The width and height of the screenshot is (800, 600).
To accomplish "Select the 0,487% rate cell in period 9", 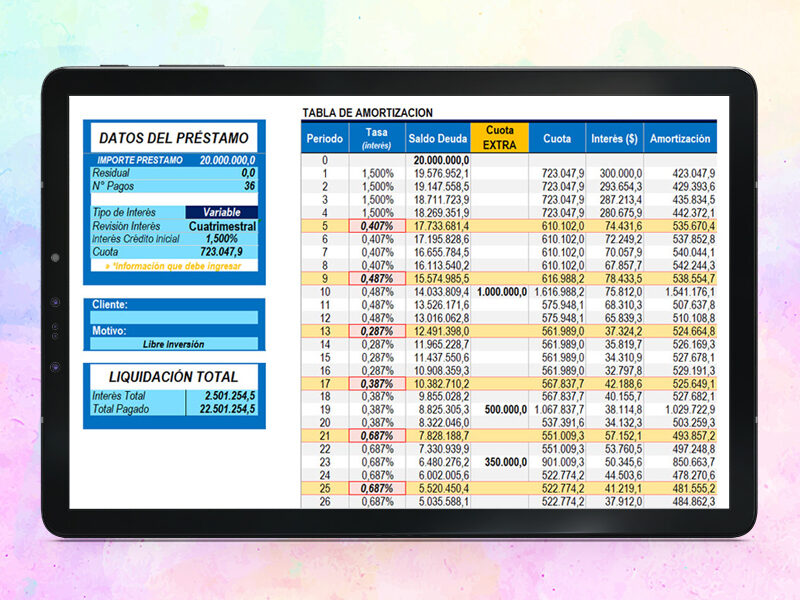I will (377, 279).
